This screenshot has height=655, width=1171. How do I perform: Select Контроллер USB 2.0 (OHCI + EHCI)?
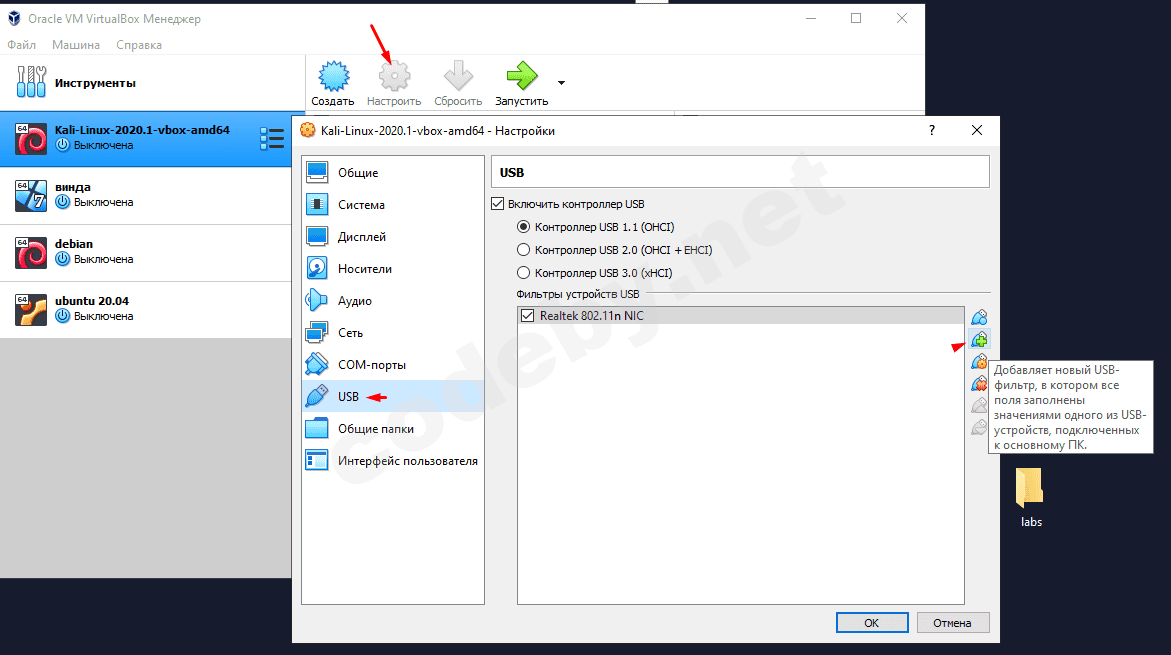click(x=524, y=250)
